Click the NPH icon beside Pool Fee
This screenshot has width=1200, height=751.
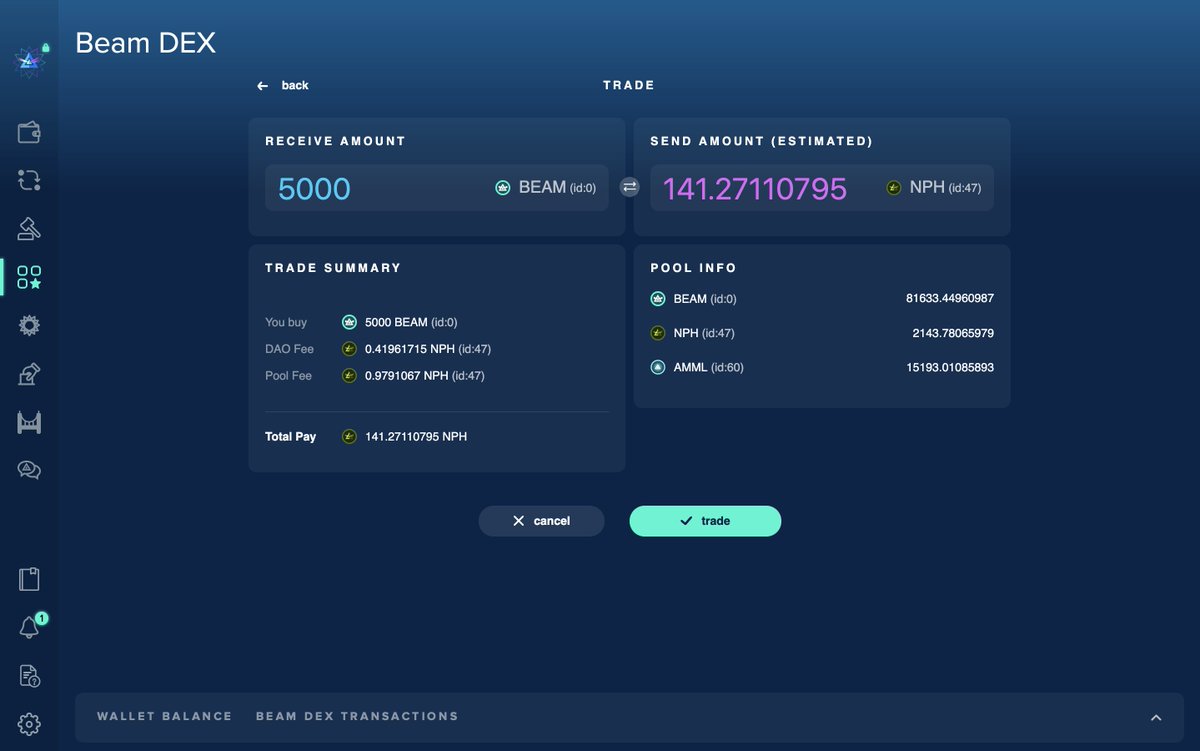click(349, 376)
